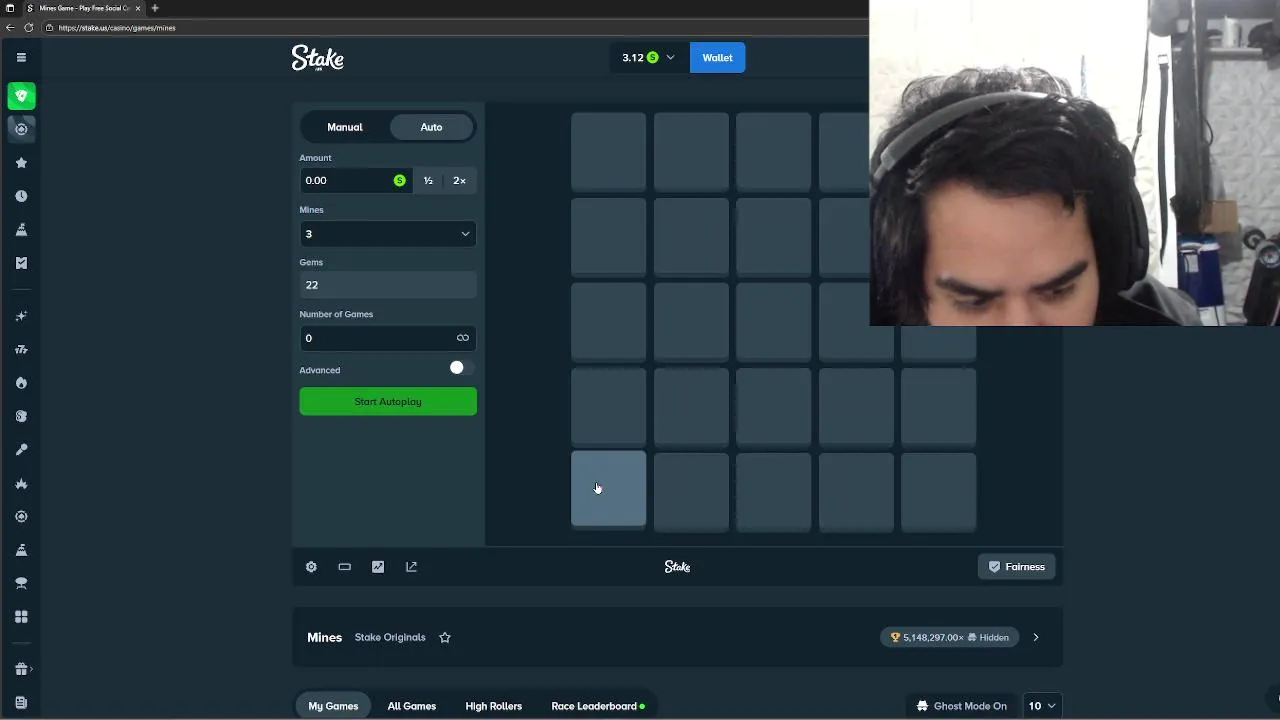Expand the 3.12 balance dropdown

pos(648,58)
